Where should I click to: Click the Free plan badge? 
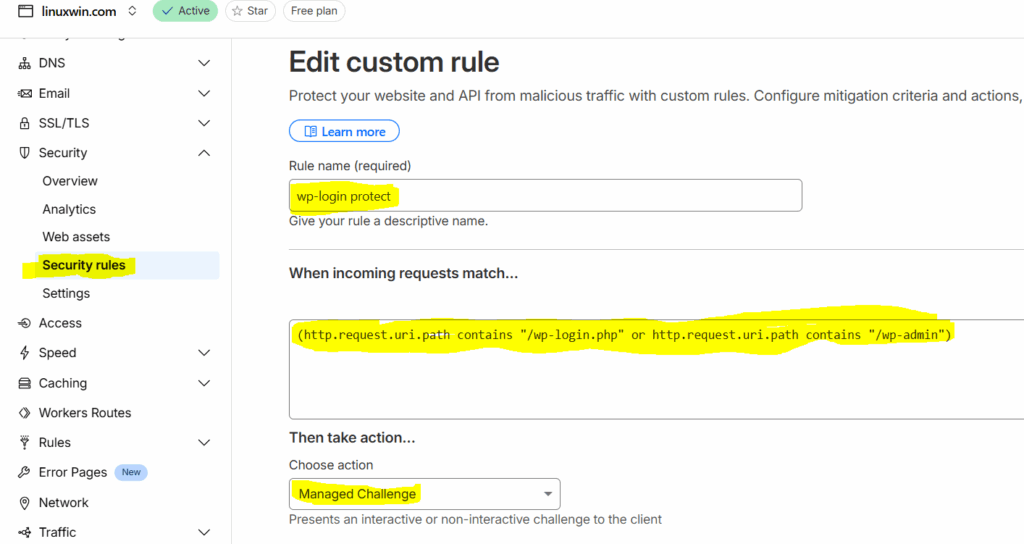coord(314,11)
